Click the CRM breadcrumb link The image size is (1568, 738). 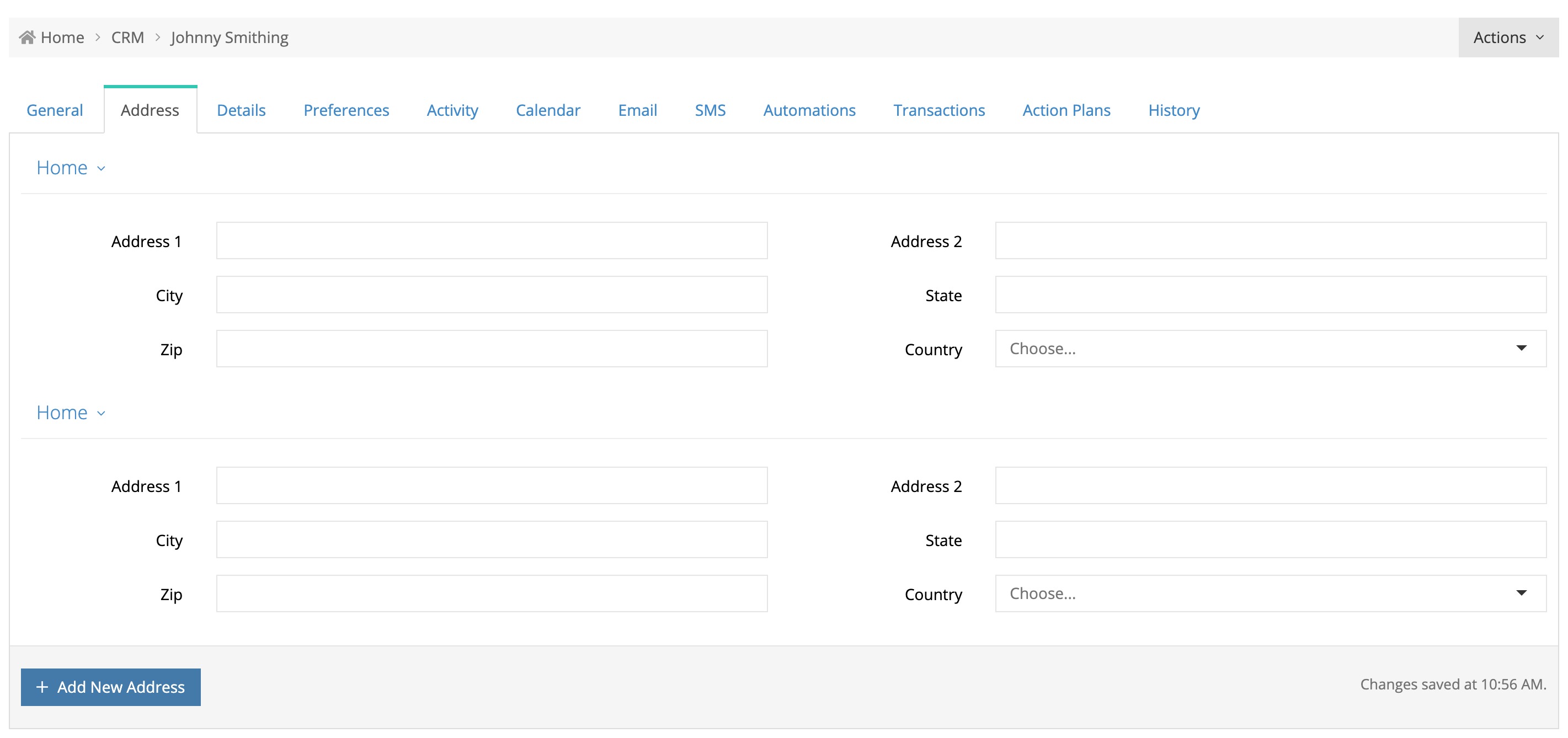tap(127, 38)
